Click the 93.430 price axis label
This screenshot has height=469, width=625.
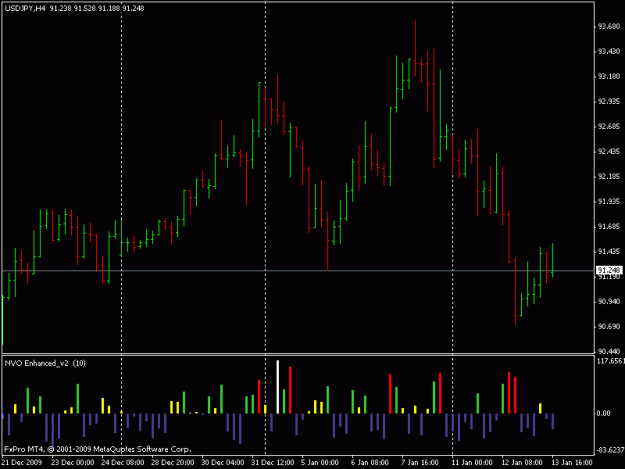click(x=609, y=51)
